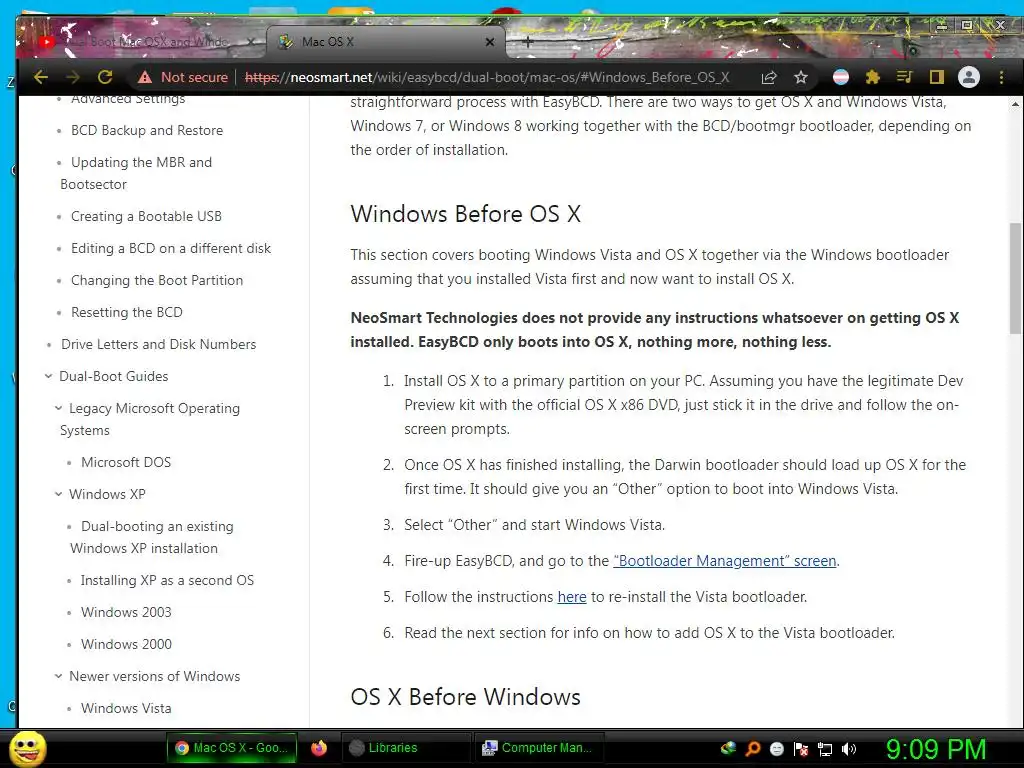Open the Action Center flag tray icon

coord(801,749)
